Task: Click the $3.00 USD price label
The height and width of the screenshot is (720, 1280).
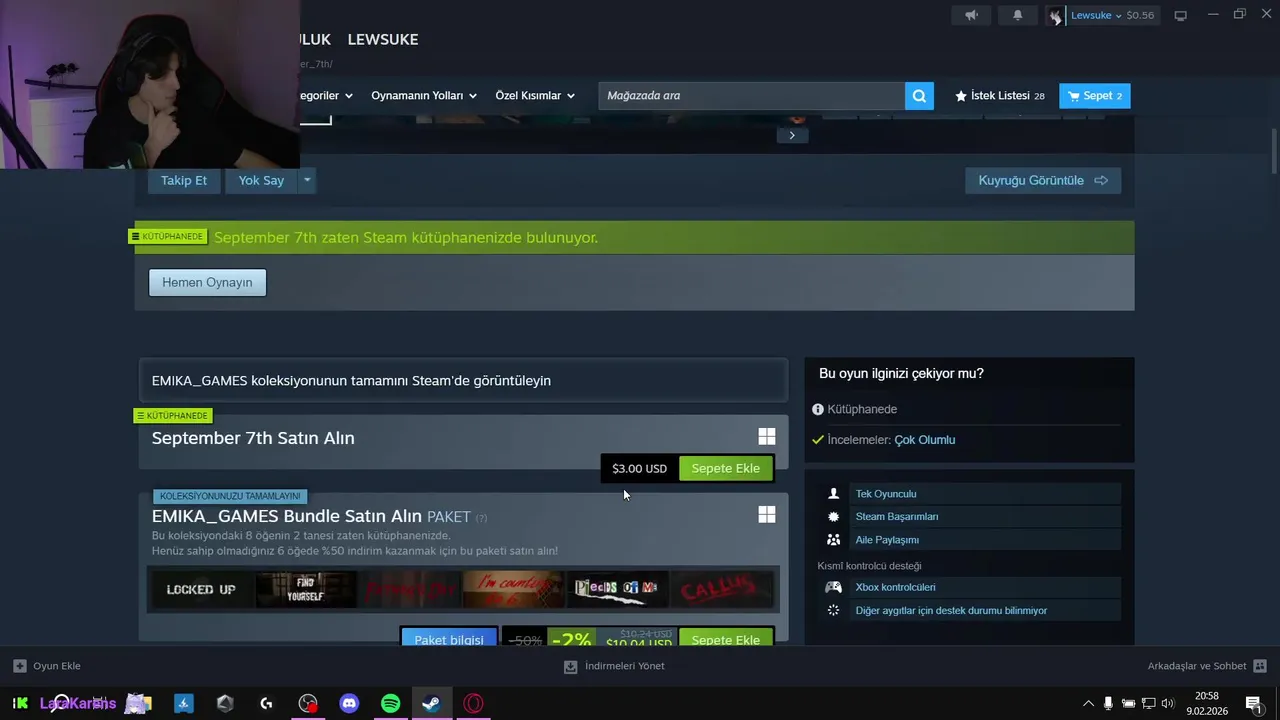Action: tap(639, 468)
